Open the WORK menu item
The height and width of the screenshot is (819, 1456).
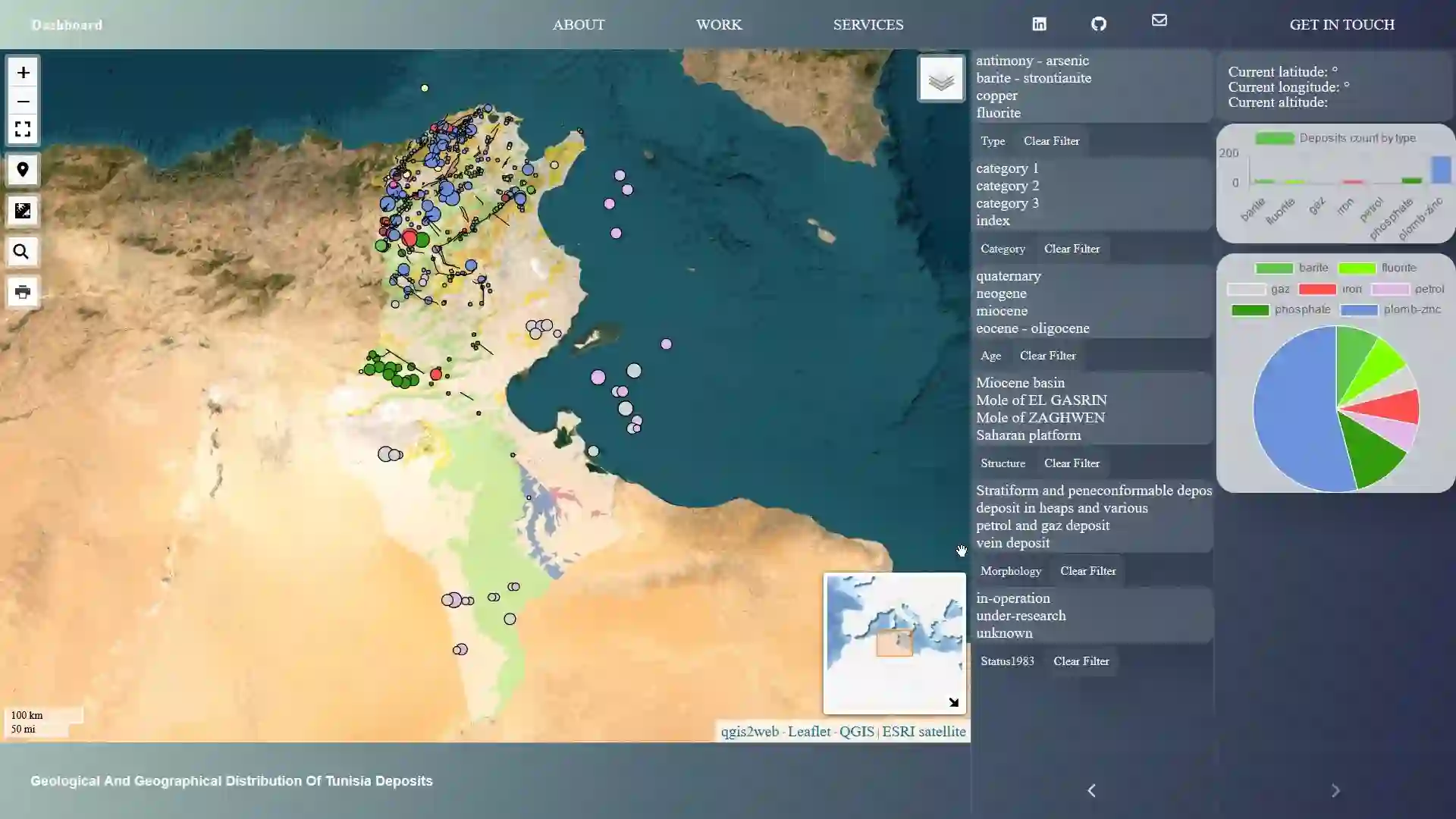click(719, 25)
